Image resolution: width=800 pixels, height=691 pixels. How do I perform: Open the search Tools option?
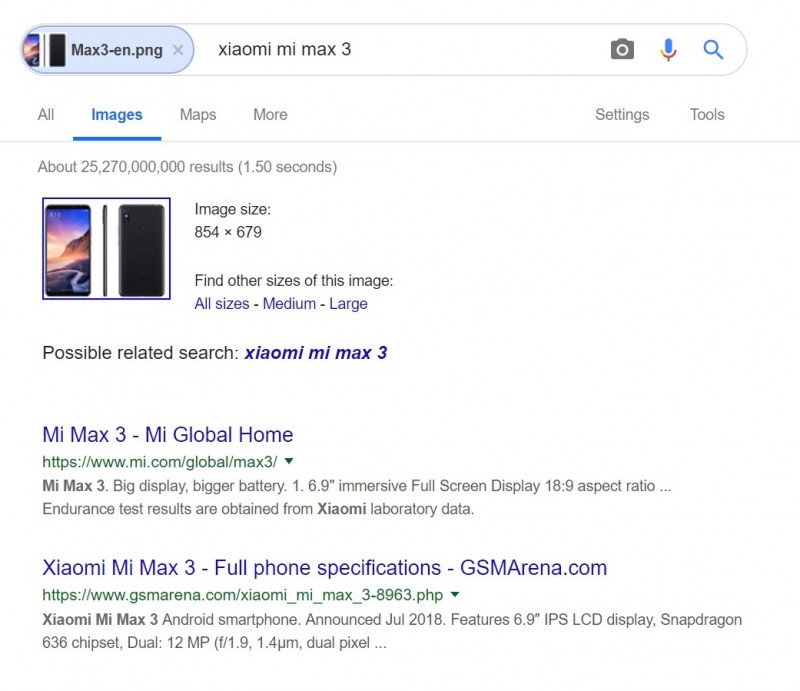[x=707, y=115]
